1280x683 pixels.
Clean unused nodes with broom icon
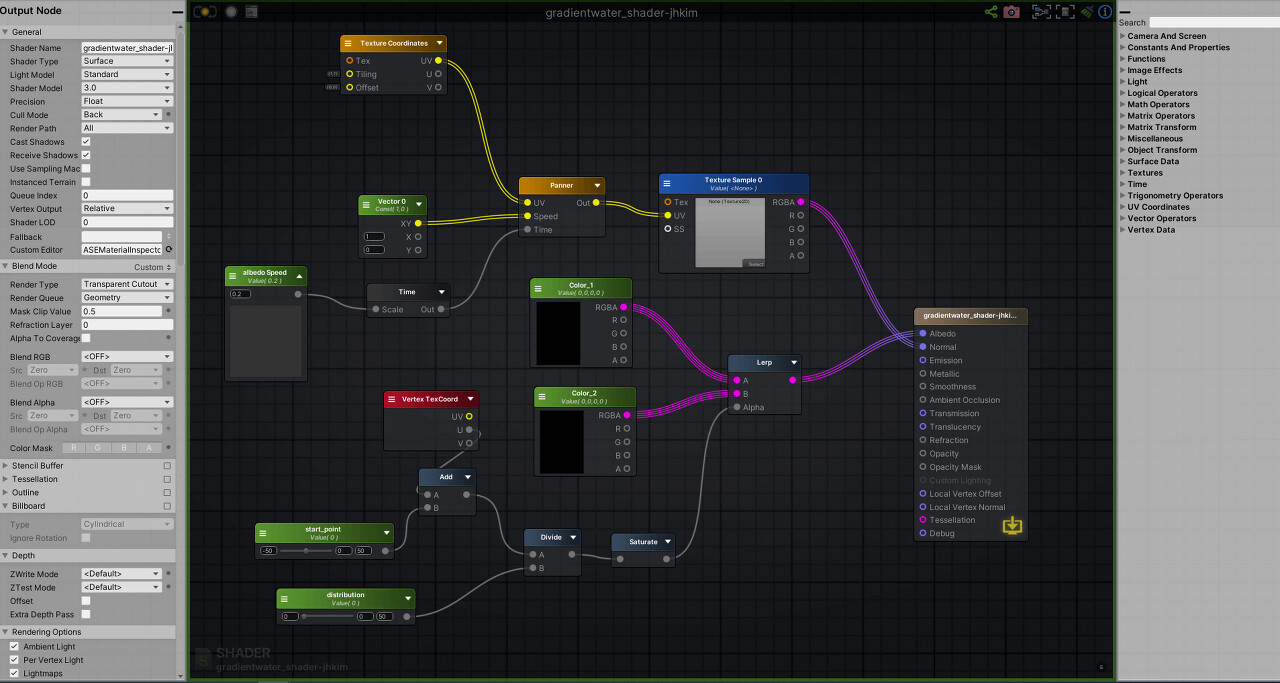[1088, 12]
